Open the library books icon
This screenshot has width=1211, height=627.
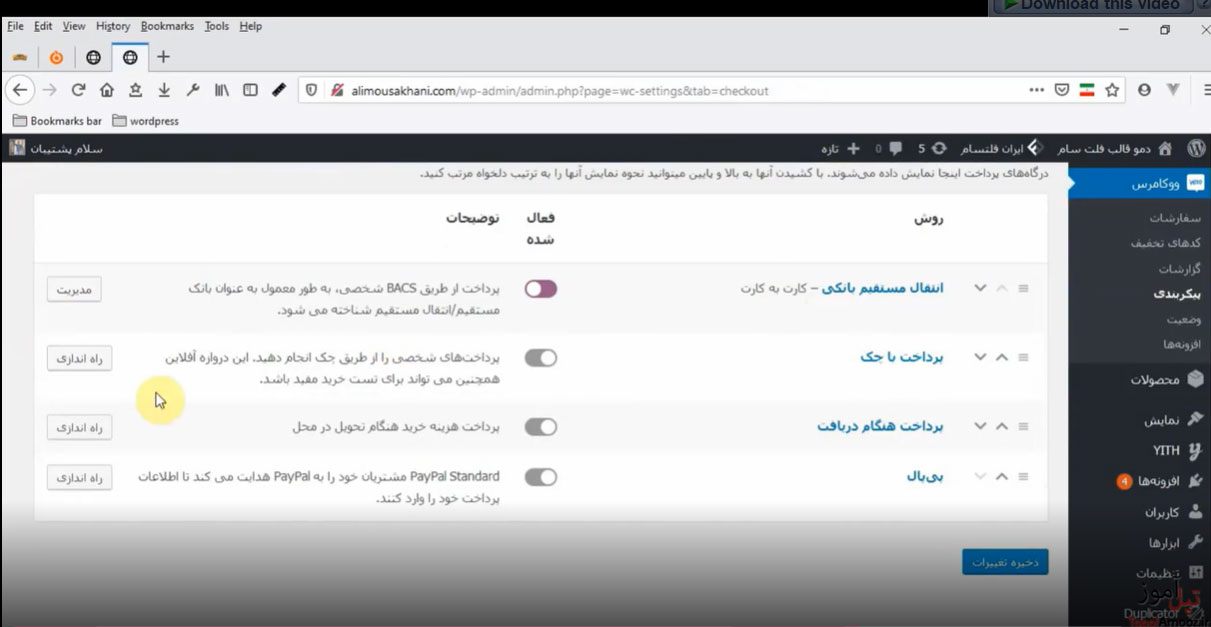click(222, 90)
